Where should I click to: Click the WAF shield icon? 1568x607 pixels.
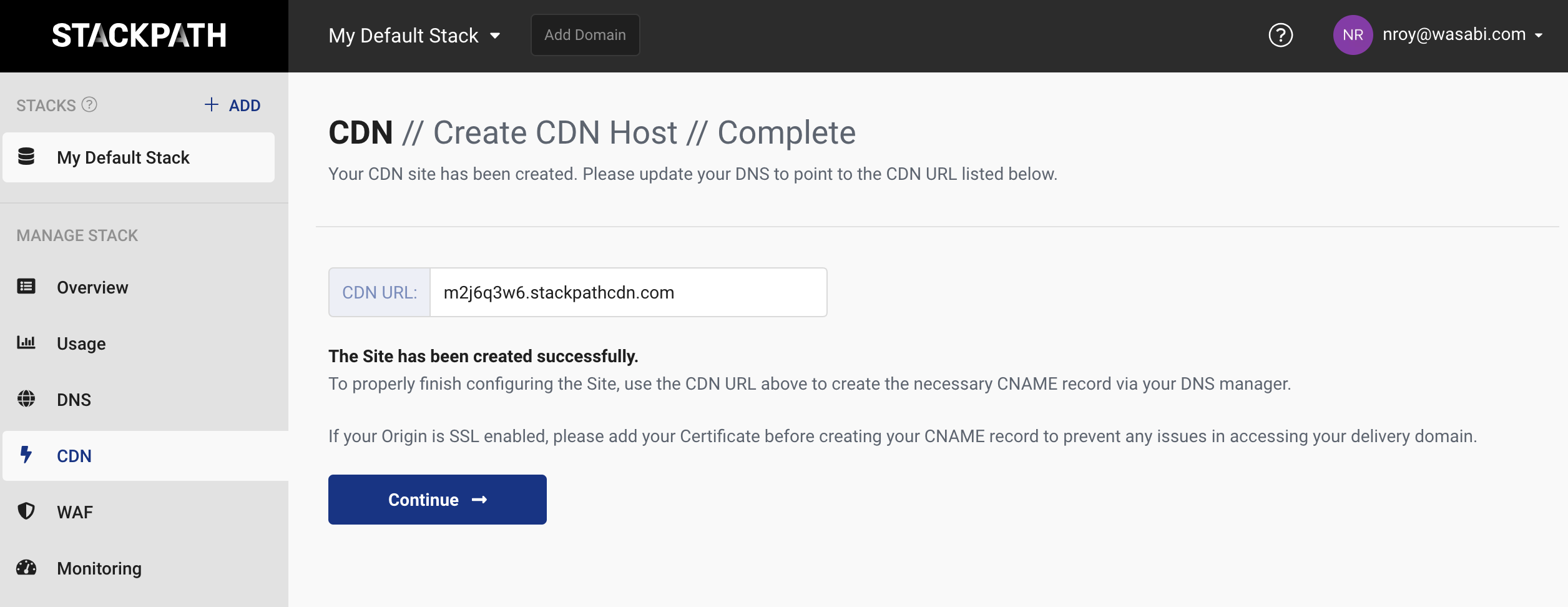pos(26,511)
